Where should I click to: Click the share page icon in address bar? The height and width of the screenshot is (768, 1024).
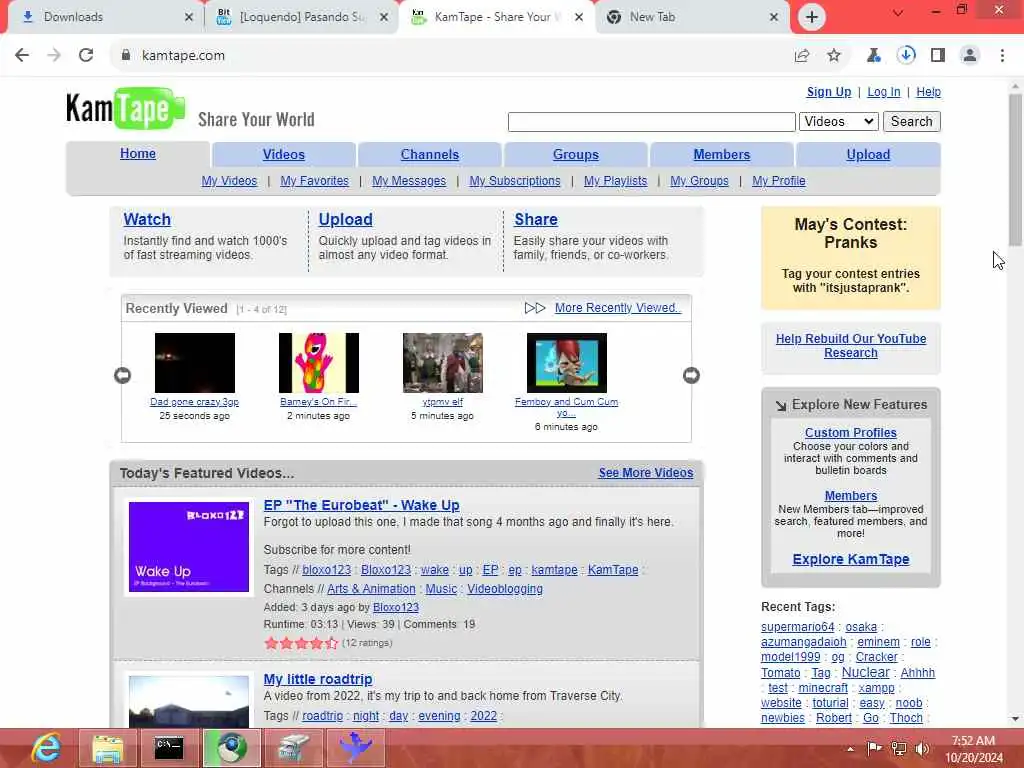(802, 56)
